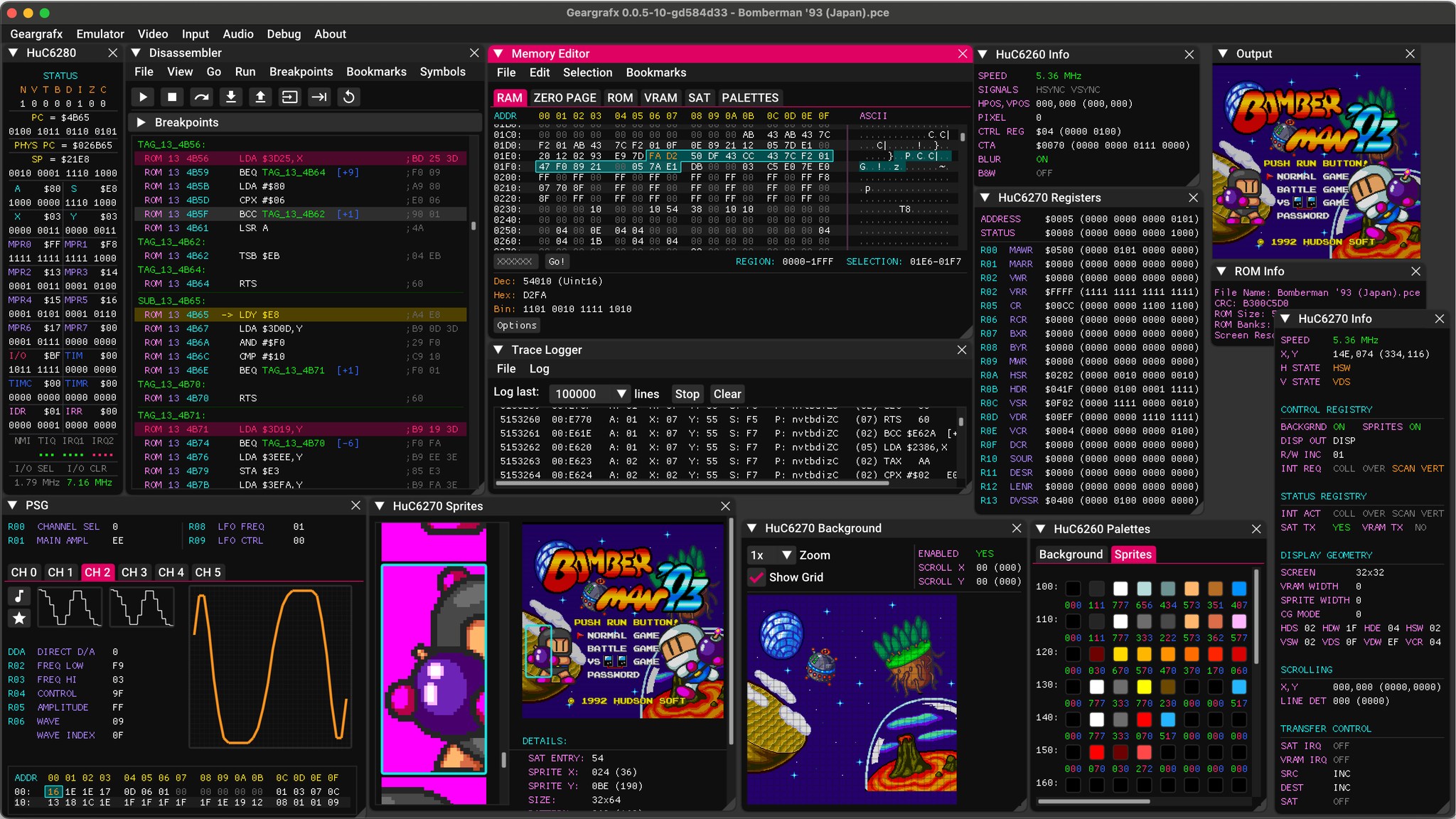The image size is (1456, 819).
Task: Open the Video menu
Action: pyautogui.click(x=153, y=34)
